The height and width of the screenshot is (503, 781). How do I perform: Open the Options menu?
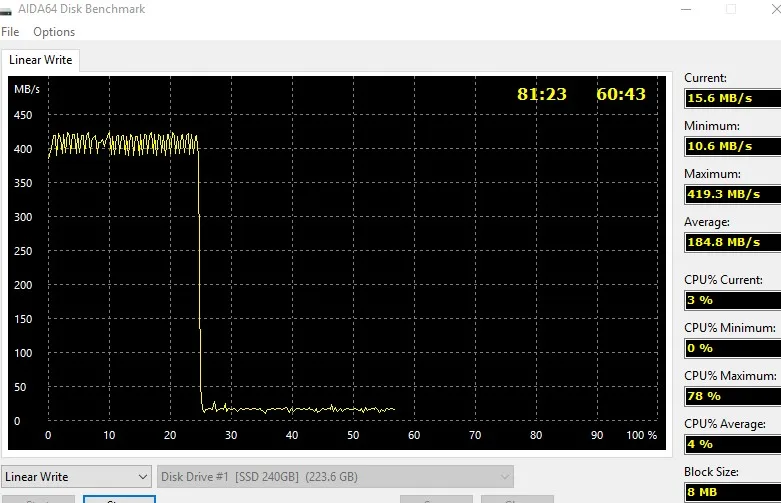pos(54,32)
